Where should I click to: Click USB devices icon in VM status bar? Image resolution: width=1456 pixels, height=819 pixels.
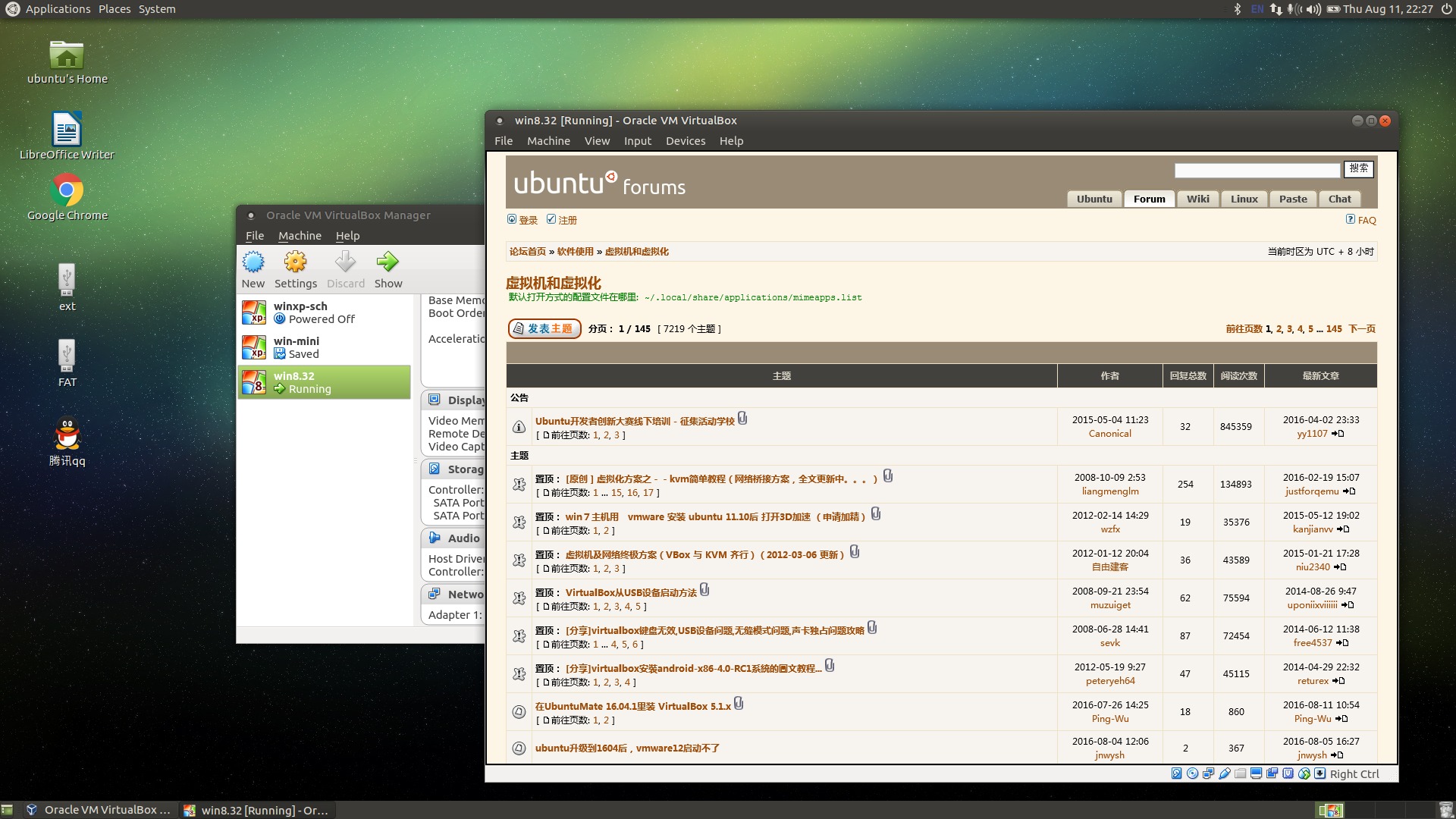click(x=1224, y=773)
